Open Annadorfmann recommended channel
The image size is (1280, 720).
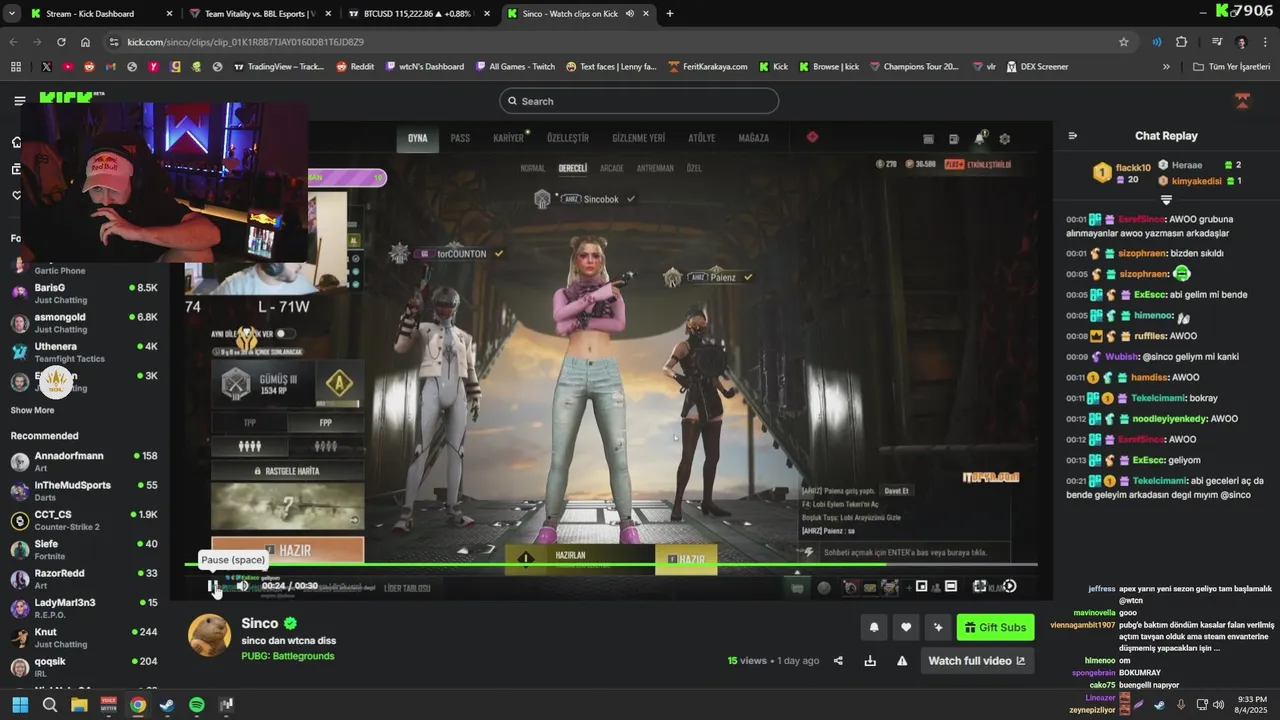(84, 461)
